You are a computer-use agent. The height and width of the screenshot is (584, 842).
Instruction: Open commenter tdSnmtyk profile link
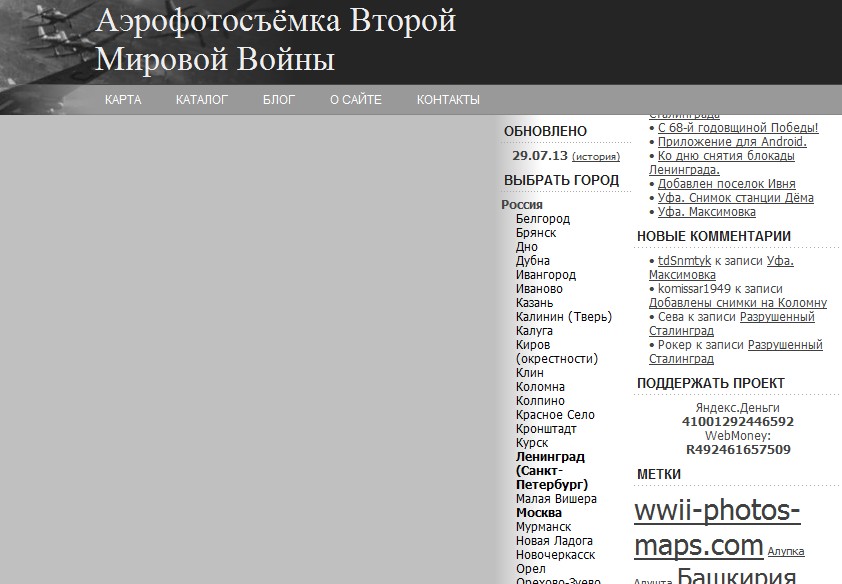(684, 261)
